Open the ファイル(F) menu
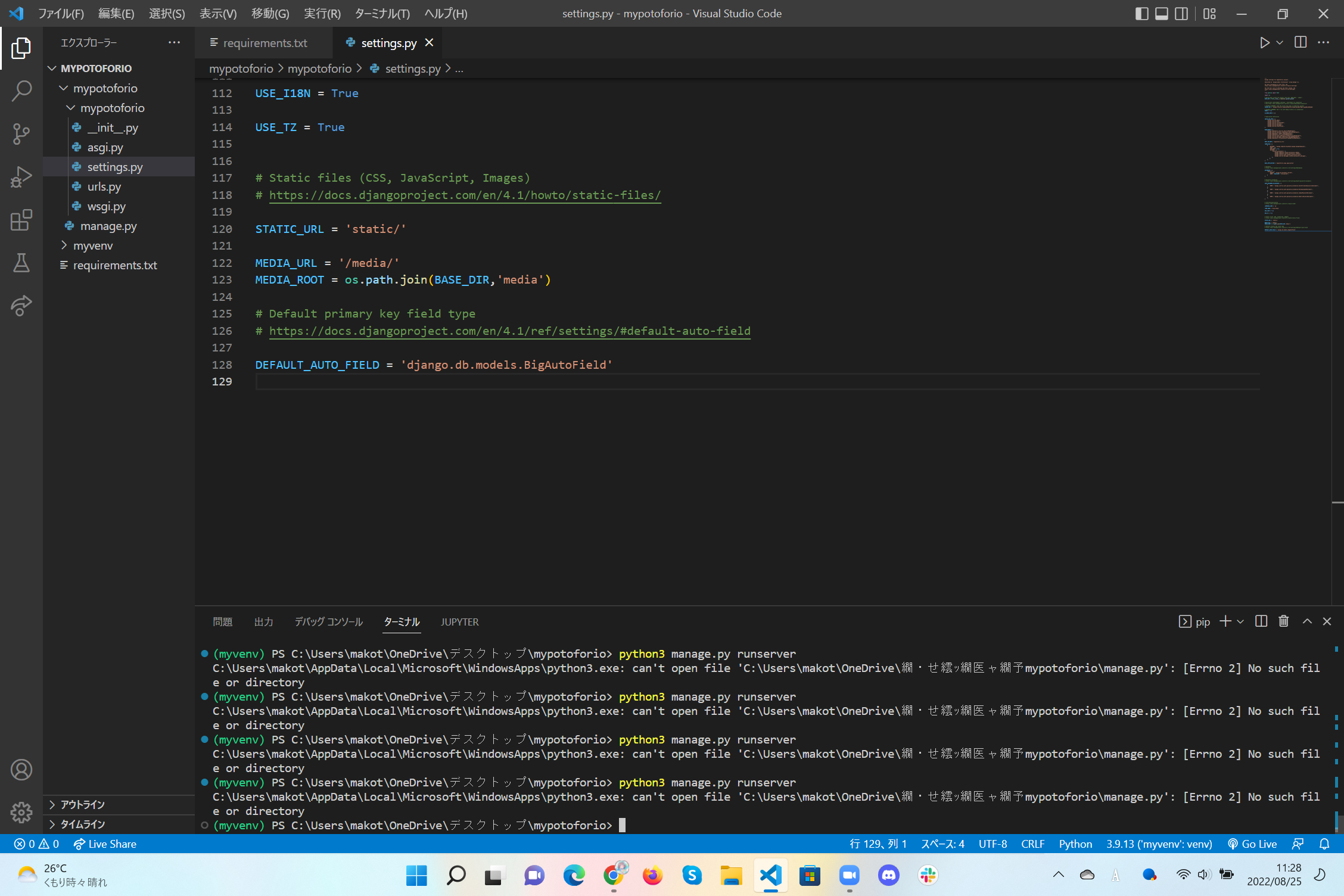Screen dimensions: 1344x896 61,13
